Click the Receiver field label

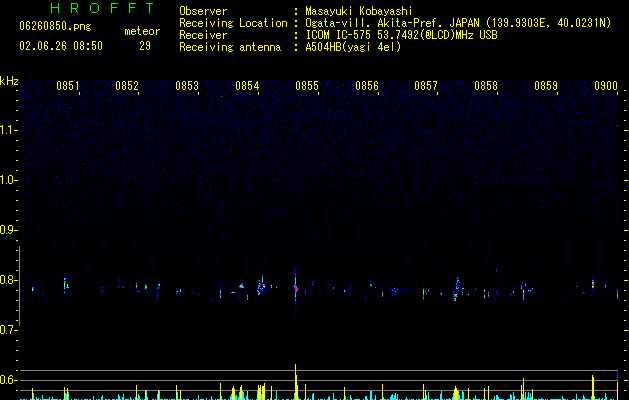(203, 35)
